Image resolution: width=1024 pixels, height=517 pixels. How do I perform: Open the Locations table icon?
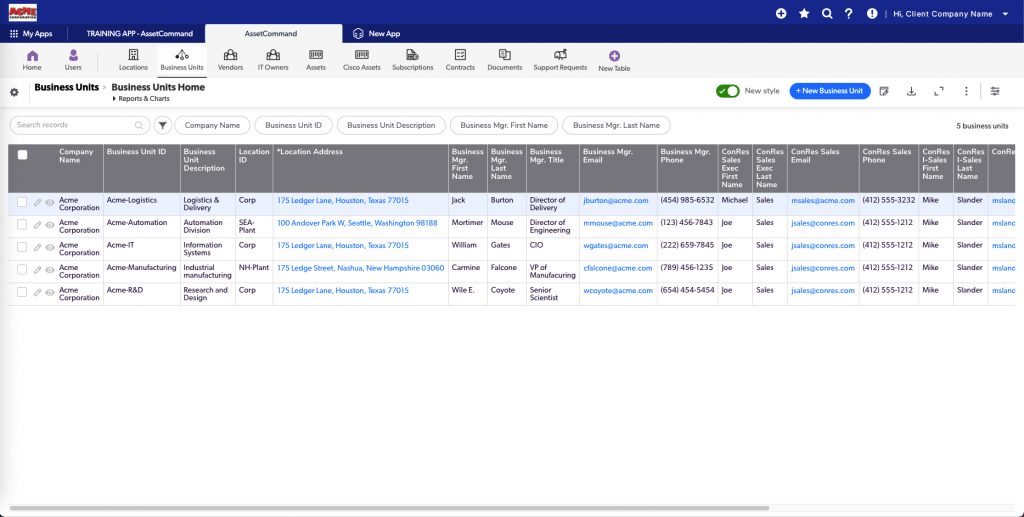133,55
